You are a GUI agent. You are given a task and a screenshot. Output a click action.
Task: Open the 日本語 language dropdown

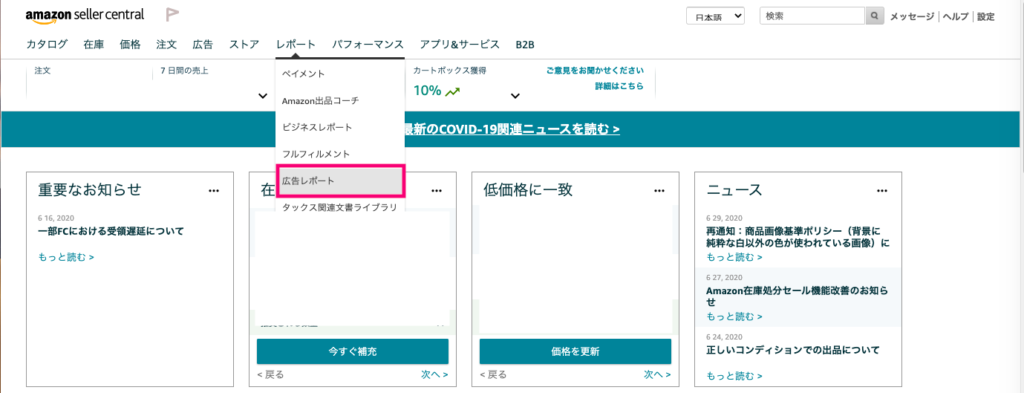[x=715, y=17]
